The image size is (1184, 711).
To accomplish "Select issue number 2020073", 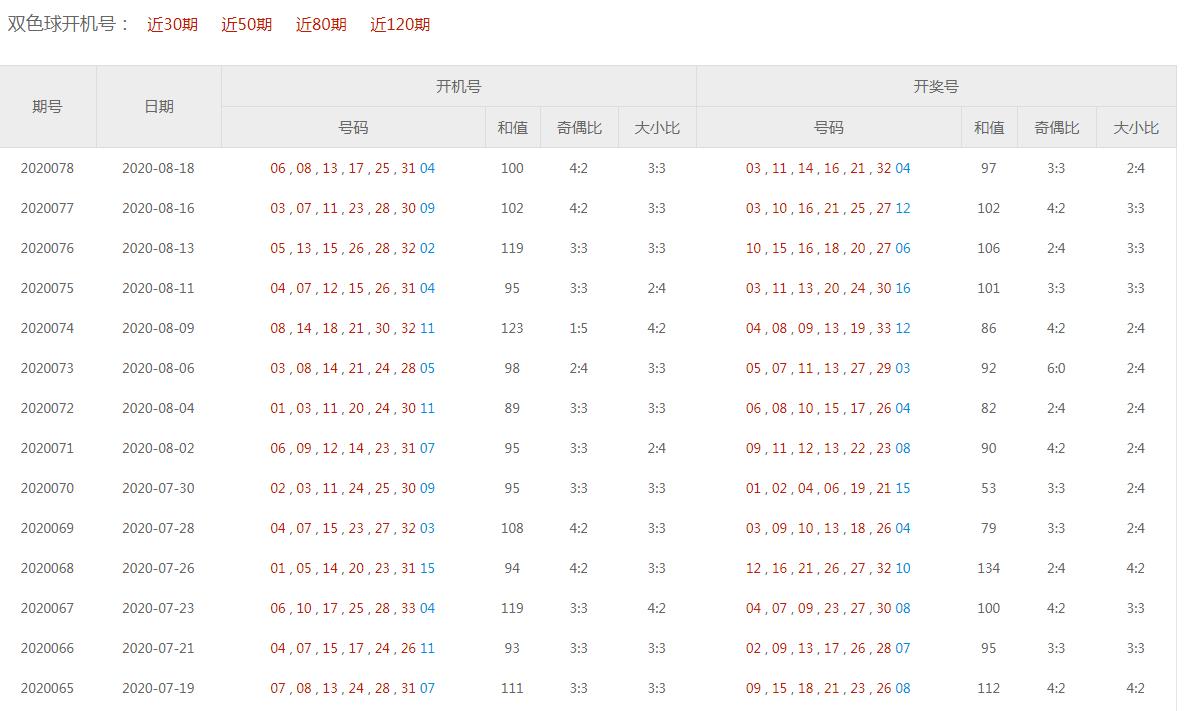I will pyautogui.click(x=47, y=368).
